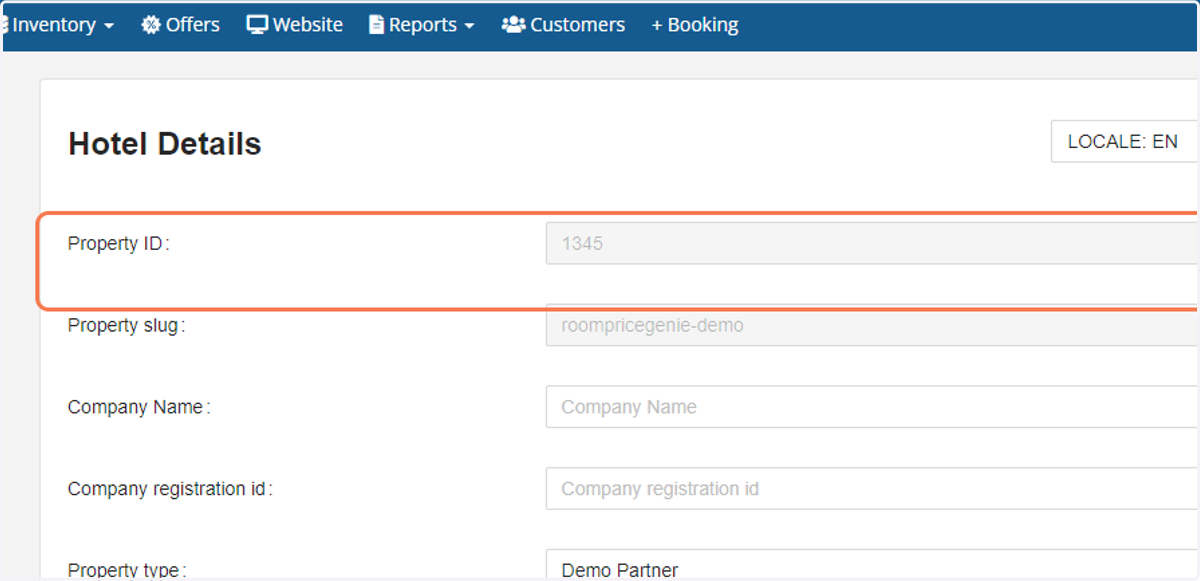This screenshot has width=1200, height=581.
Task: Click the Property ID field showing 1345
Action: click(872, 243)
